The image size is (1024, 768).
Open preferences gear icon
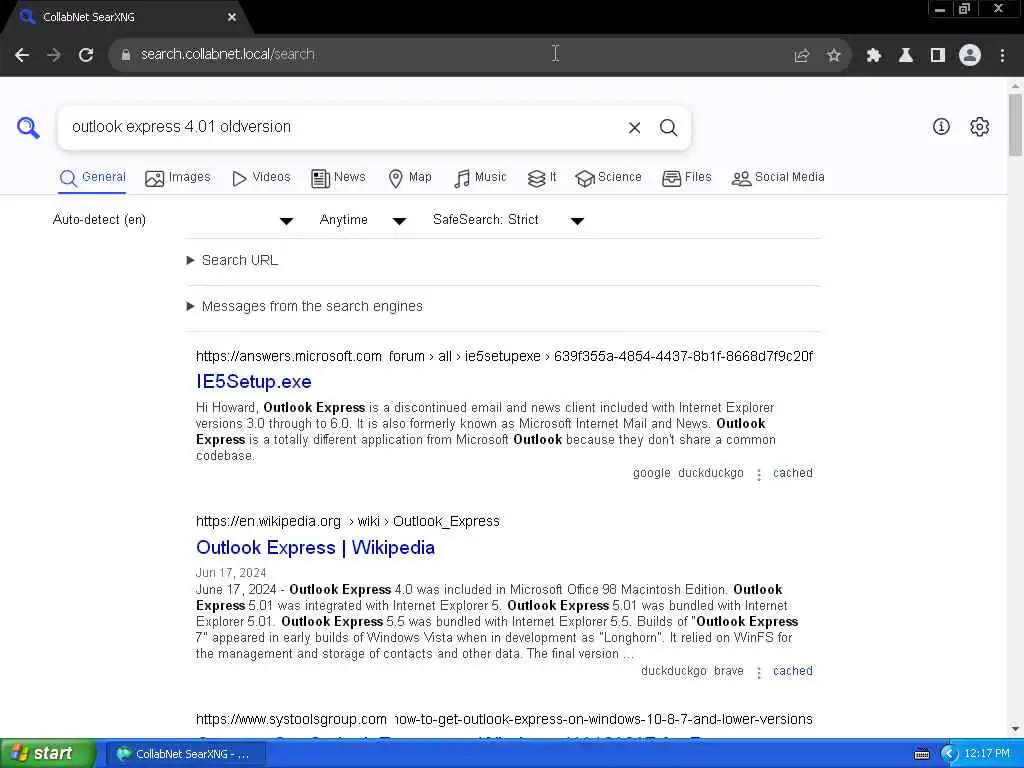point(980,127)
